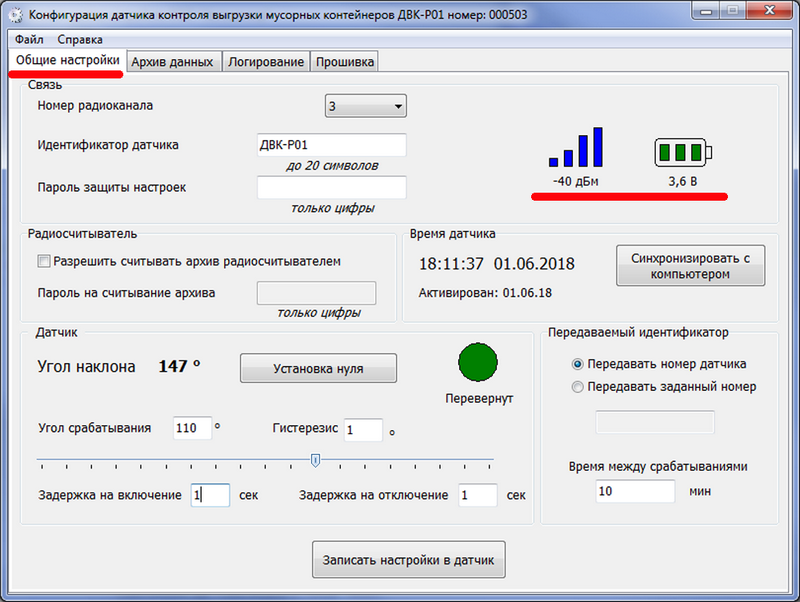Click the custom transmitted number field
The height and width of the screenshot is (602, 800).
[655, 422]
